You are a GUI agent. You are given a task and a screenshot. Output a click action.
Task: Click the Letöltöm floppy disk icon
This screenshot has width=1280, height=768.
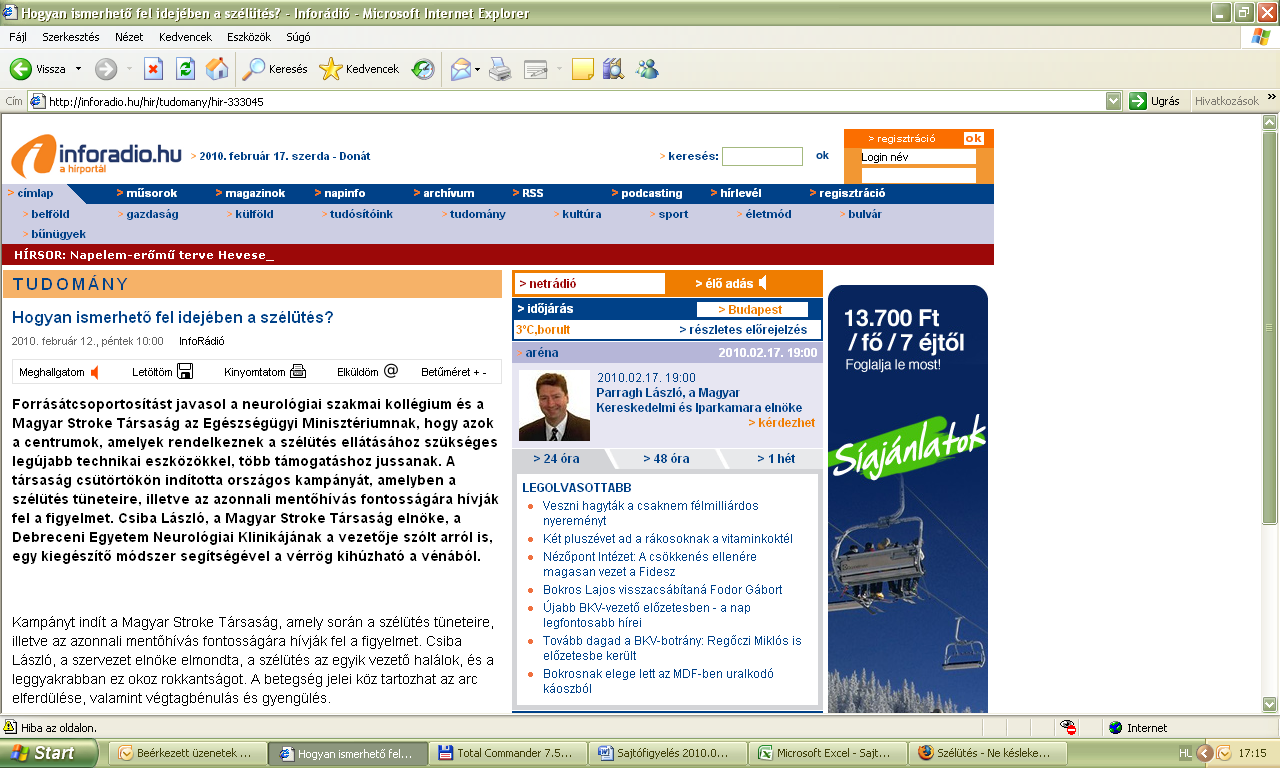185,371
